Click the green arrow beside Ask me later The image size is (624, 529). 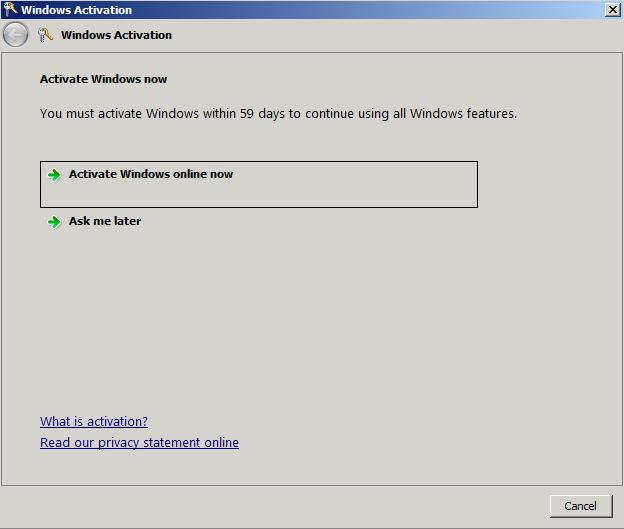point(54,222)
